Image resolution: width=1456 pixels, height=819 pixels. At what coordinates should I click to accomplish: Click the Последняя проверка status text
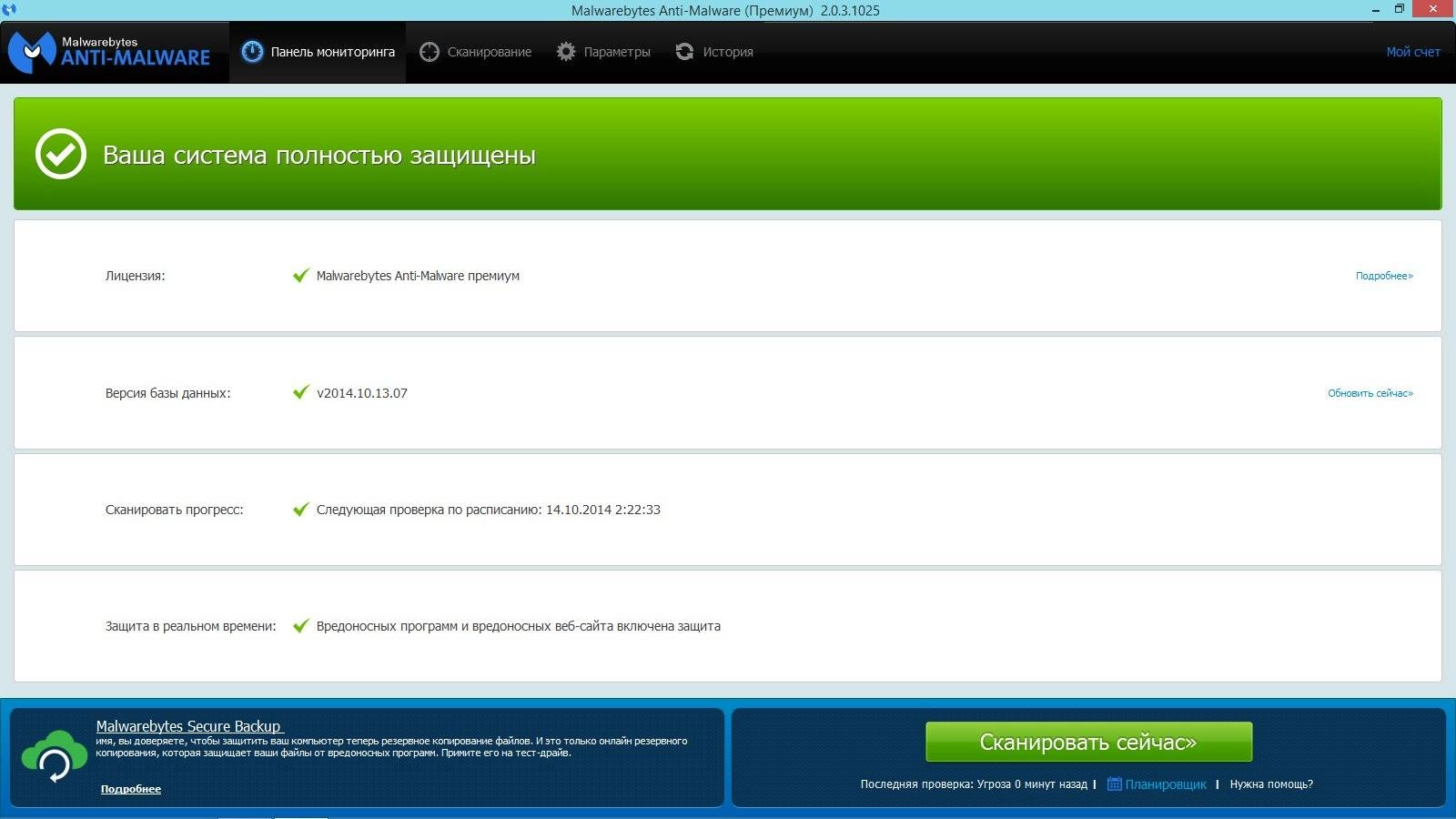click(974, 784)
